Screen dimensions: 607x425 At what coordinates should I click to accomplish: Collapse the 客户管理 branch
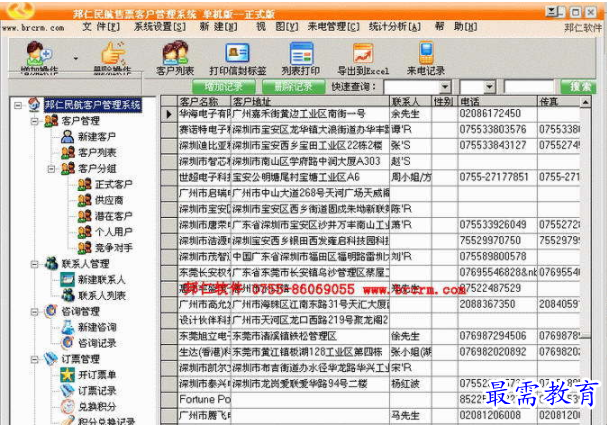(34, 121)
